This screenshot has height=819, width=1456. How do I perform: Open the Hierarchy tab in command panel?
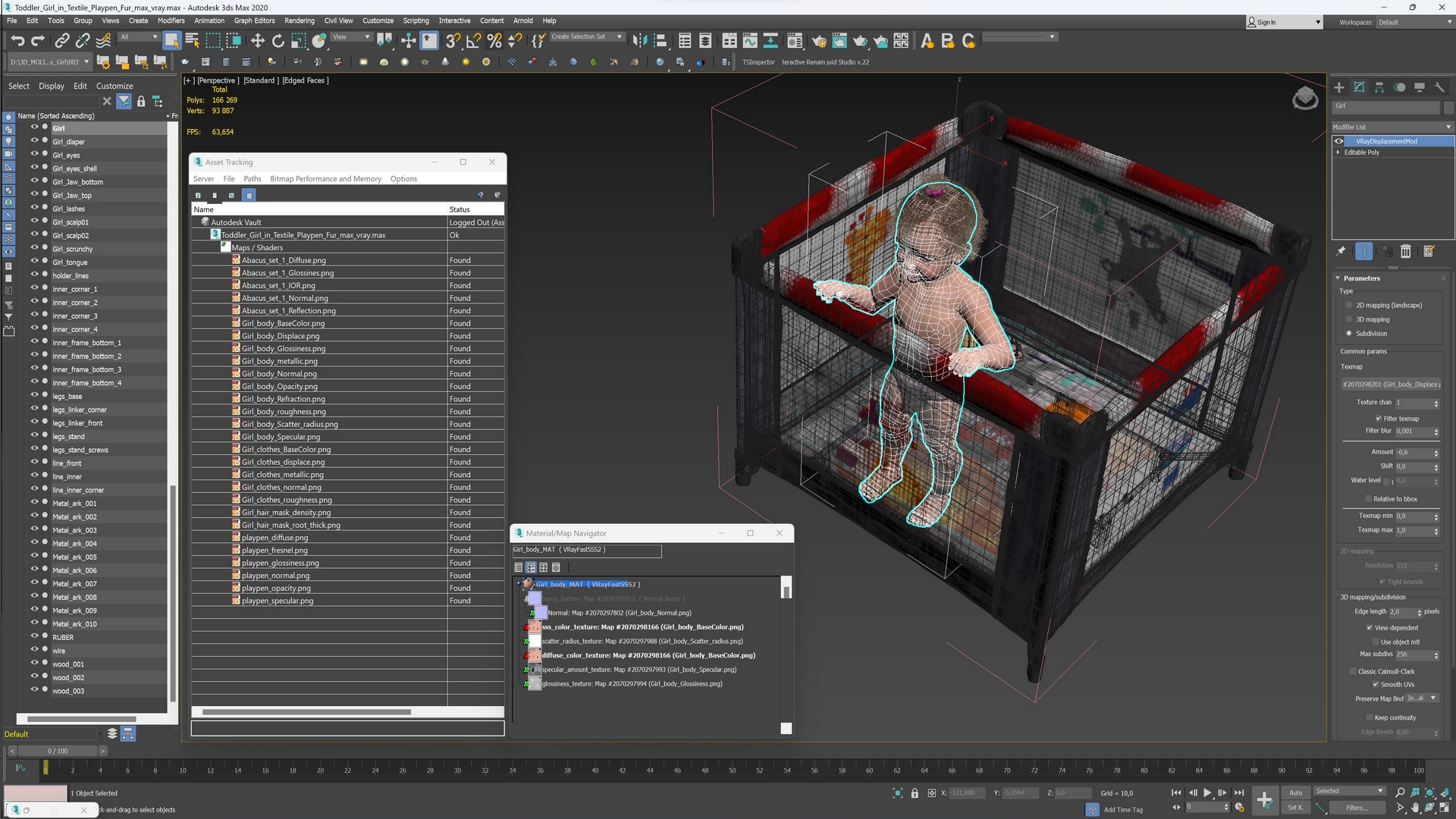(x=1379, y=87)
